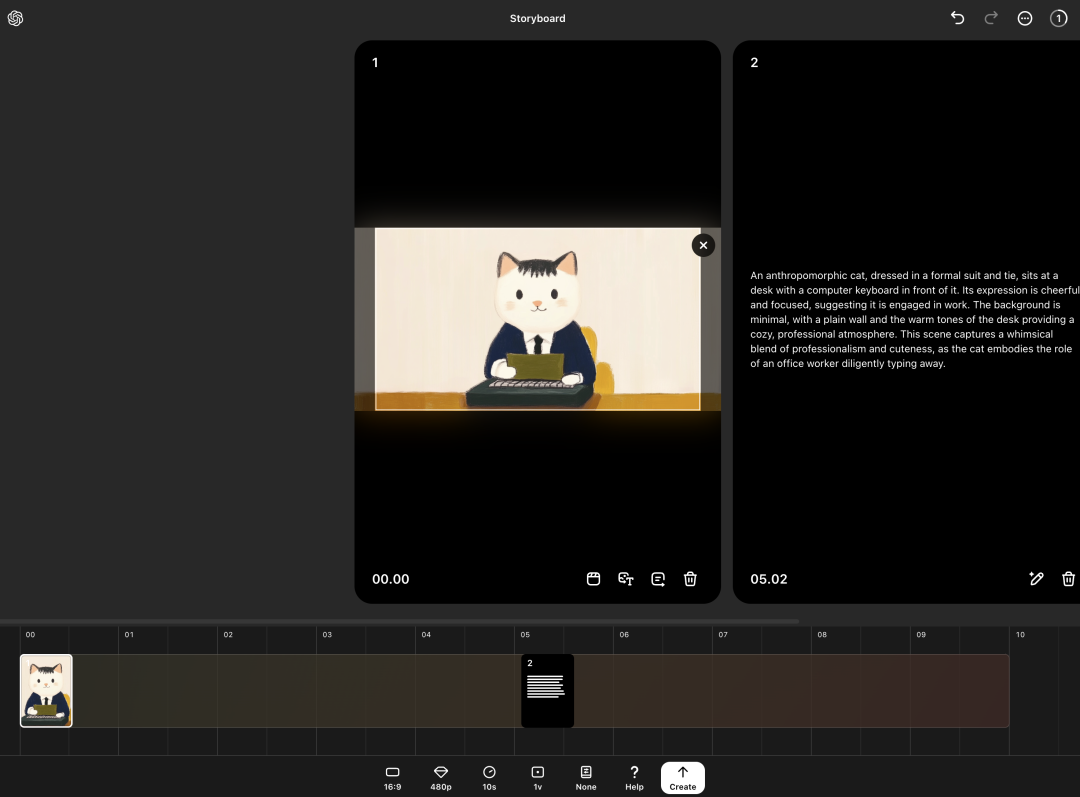The width and height of the screenshot is (1080, 797).
Task: Click the Create button
Action: [683, 778]
